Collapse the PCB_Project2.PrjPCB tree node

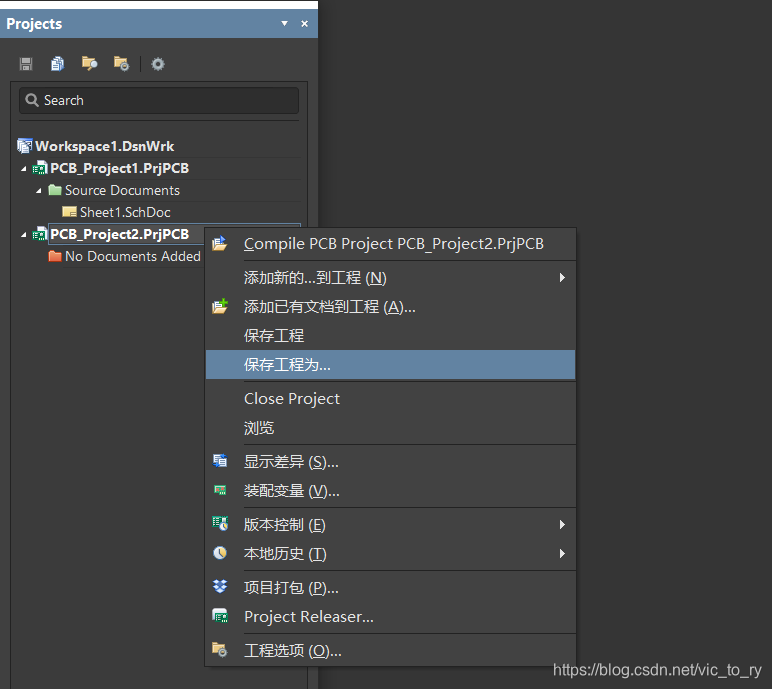[x=24, y=235]
